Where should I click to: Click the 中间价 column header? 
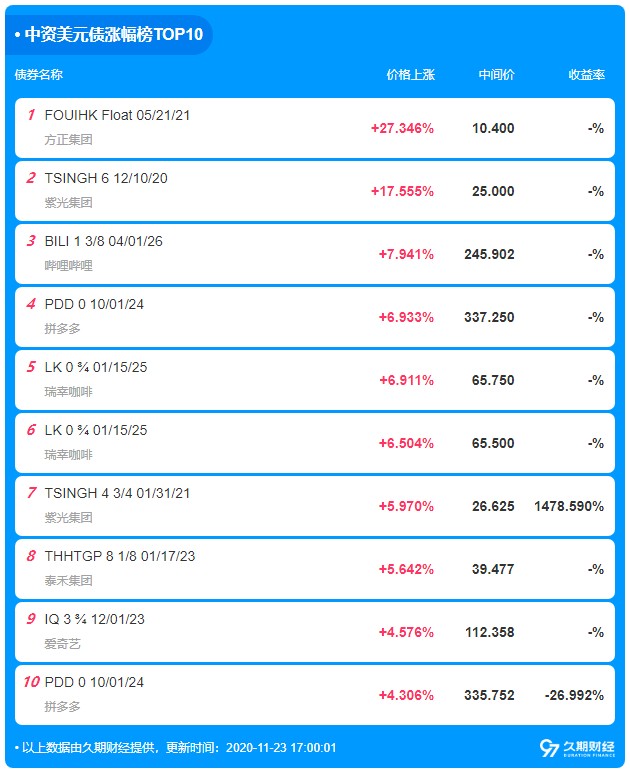pos(496,75)
